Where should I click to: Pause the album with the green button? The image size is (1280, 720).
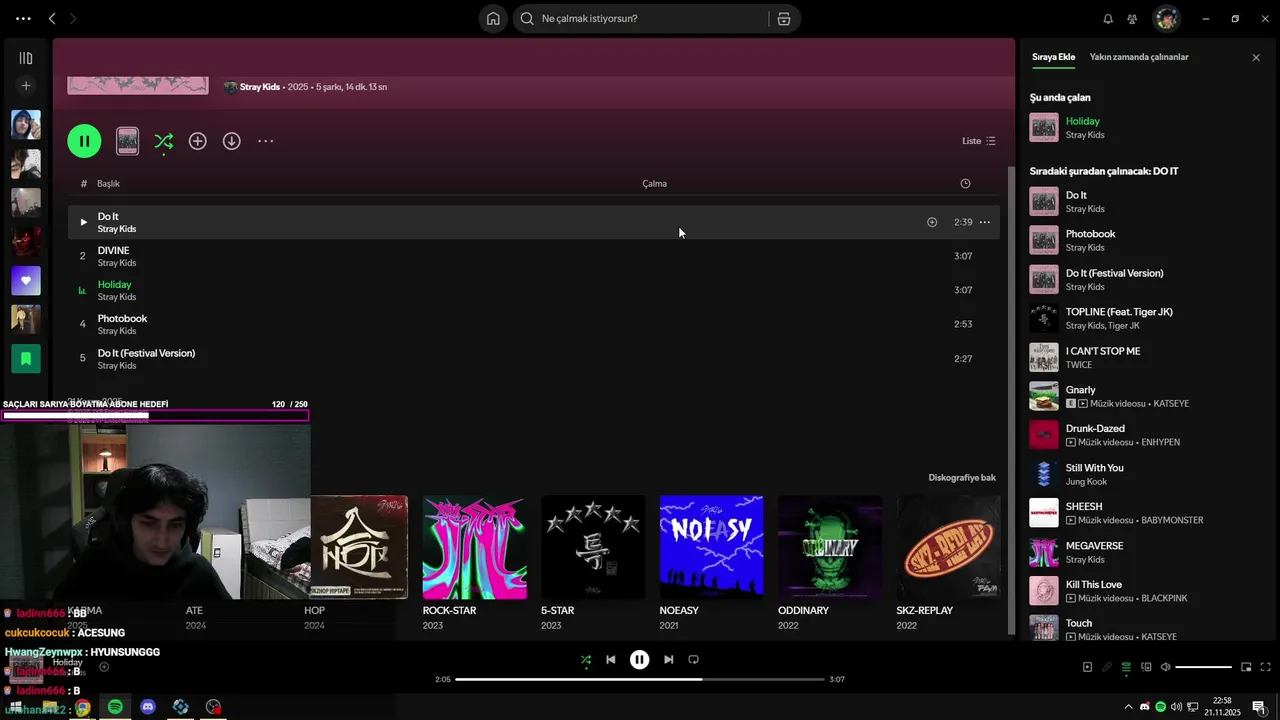84,141
